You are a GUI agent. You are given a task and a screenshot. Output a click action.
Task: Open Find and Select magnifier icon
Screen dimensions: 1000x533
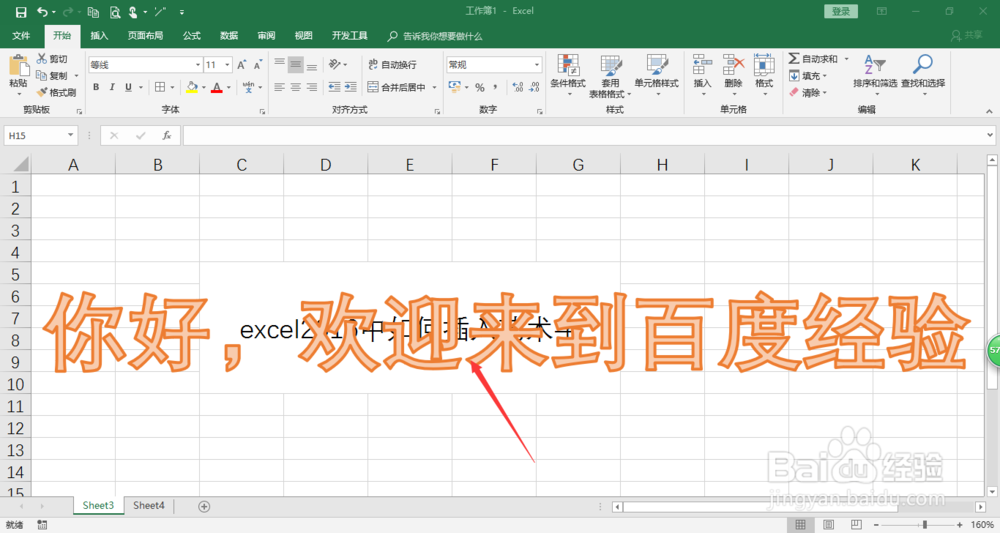923,64
